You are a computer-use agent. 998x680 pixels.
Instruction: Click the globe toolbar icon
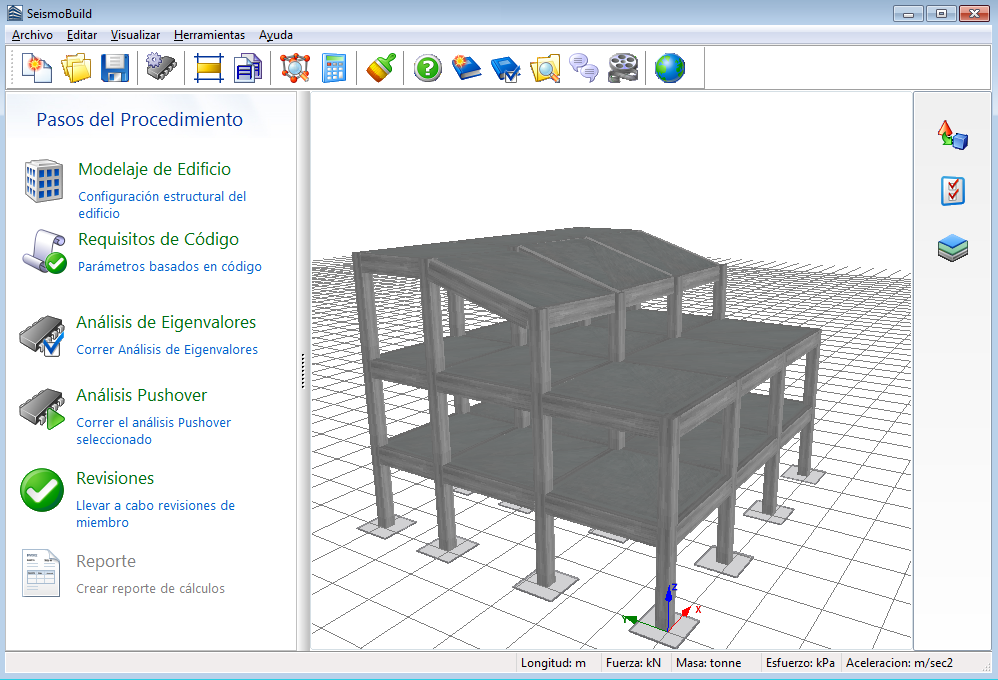pos(670,68)
